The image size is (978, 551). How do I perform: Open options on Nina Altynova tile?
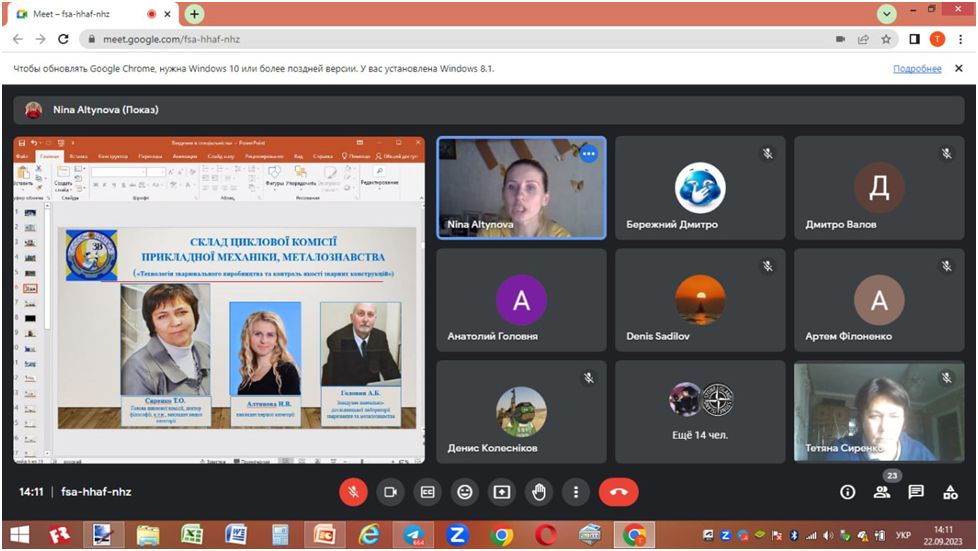coord(588,154)
